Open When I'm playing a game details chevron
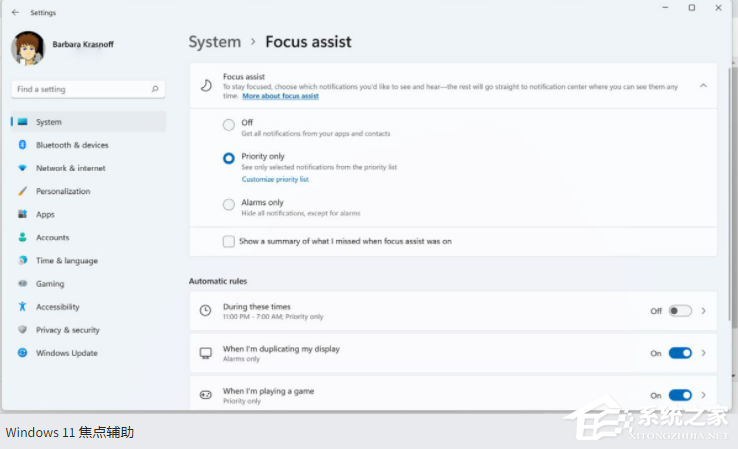Image resolution: width=738 pixels, height=449 pixels. click(703, 395)
